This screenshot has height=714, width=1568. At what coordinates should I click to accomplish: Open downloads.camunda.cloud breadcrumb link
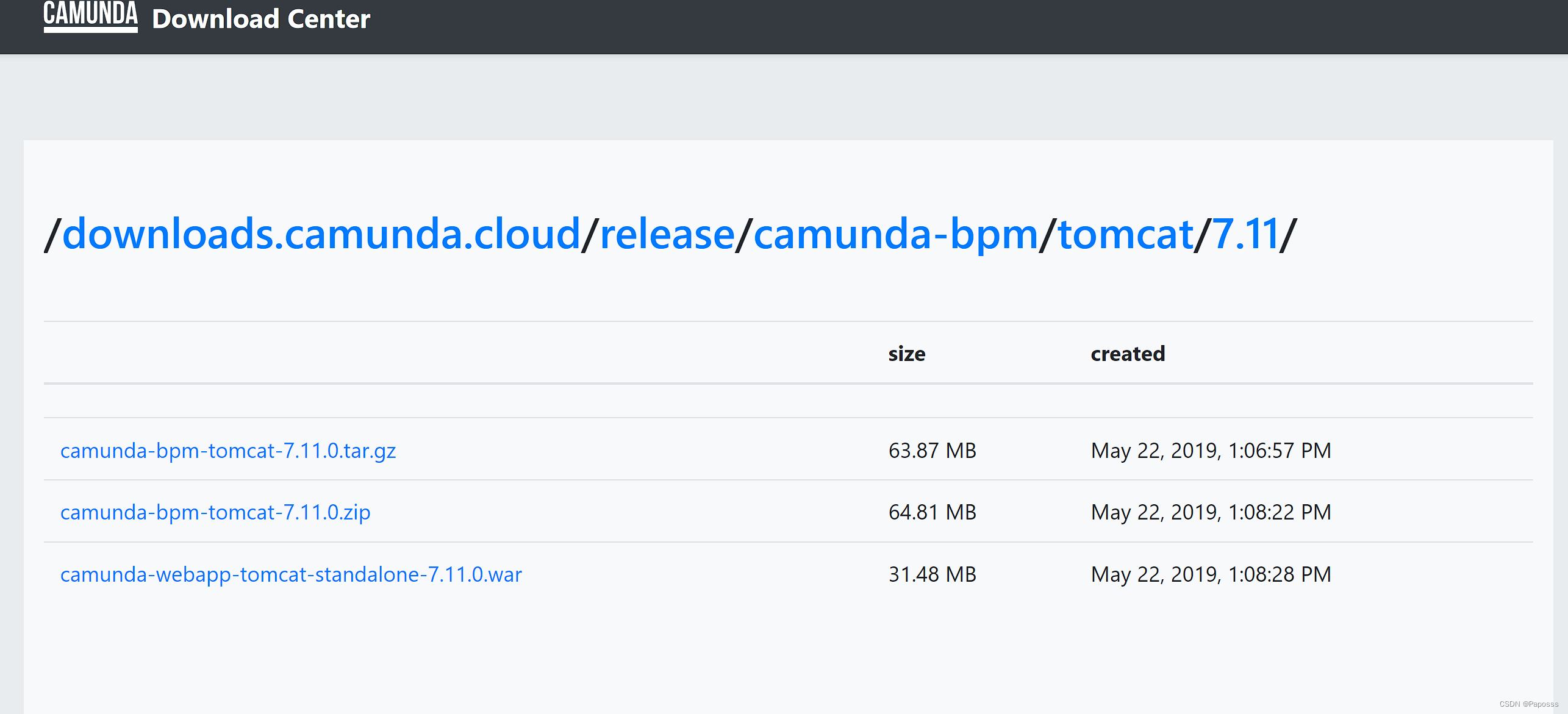321,234
